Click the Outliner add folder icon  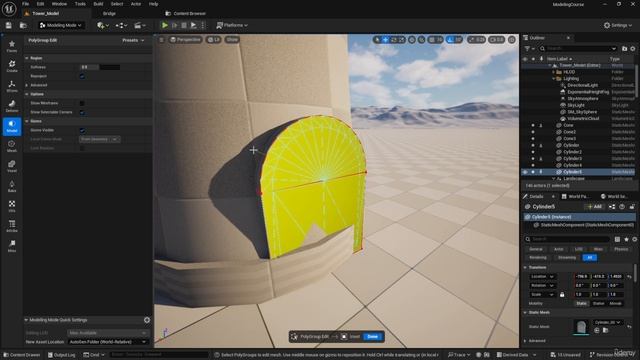[624, 49]
